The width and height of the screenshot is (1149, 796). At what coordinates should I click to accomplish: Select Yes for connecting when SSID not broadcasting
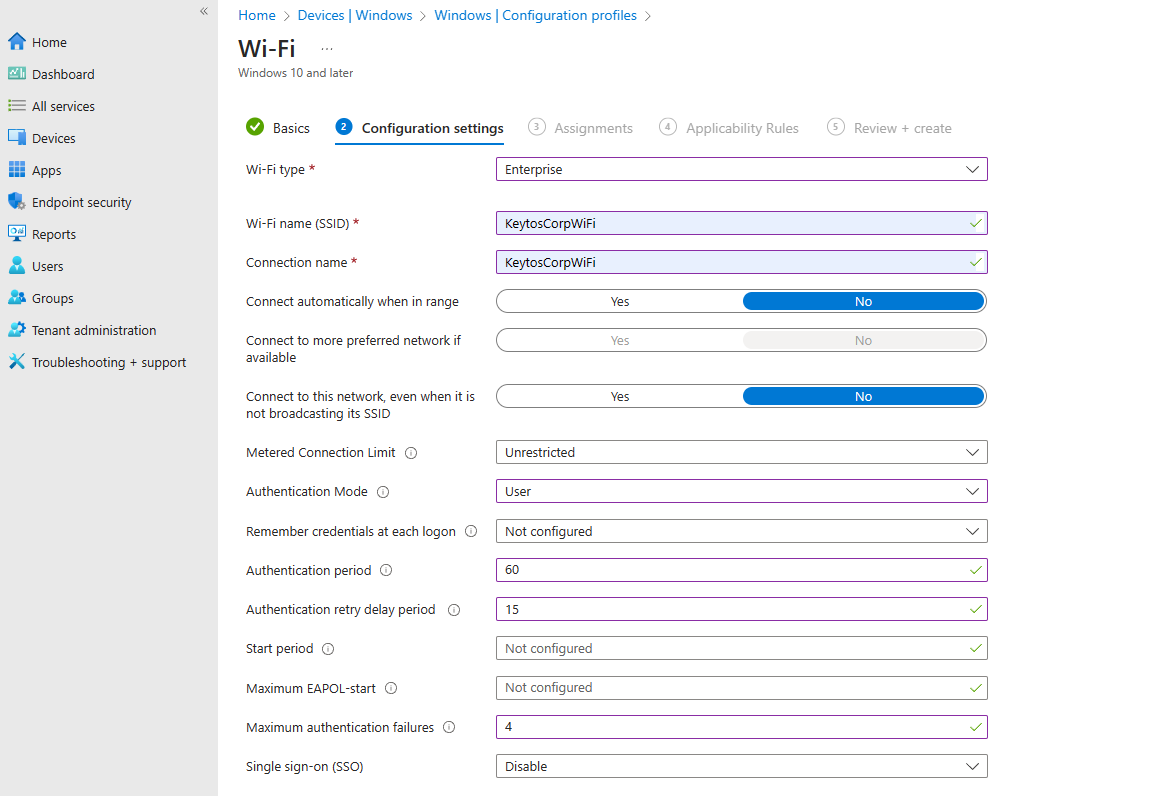[620, 397]
